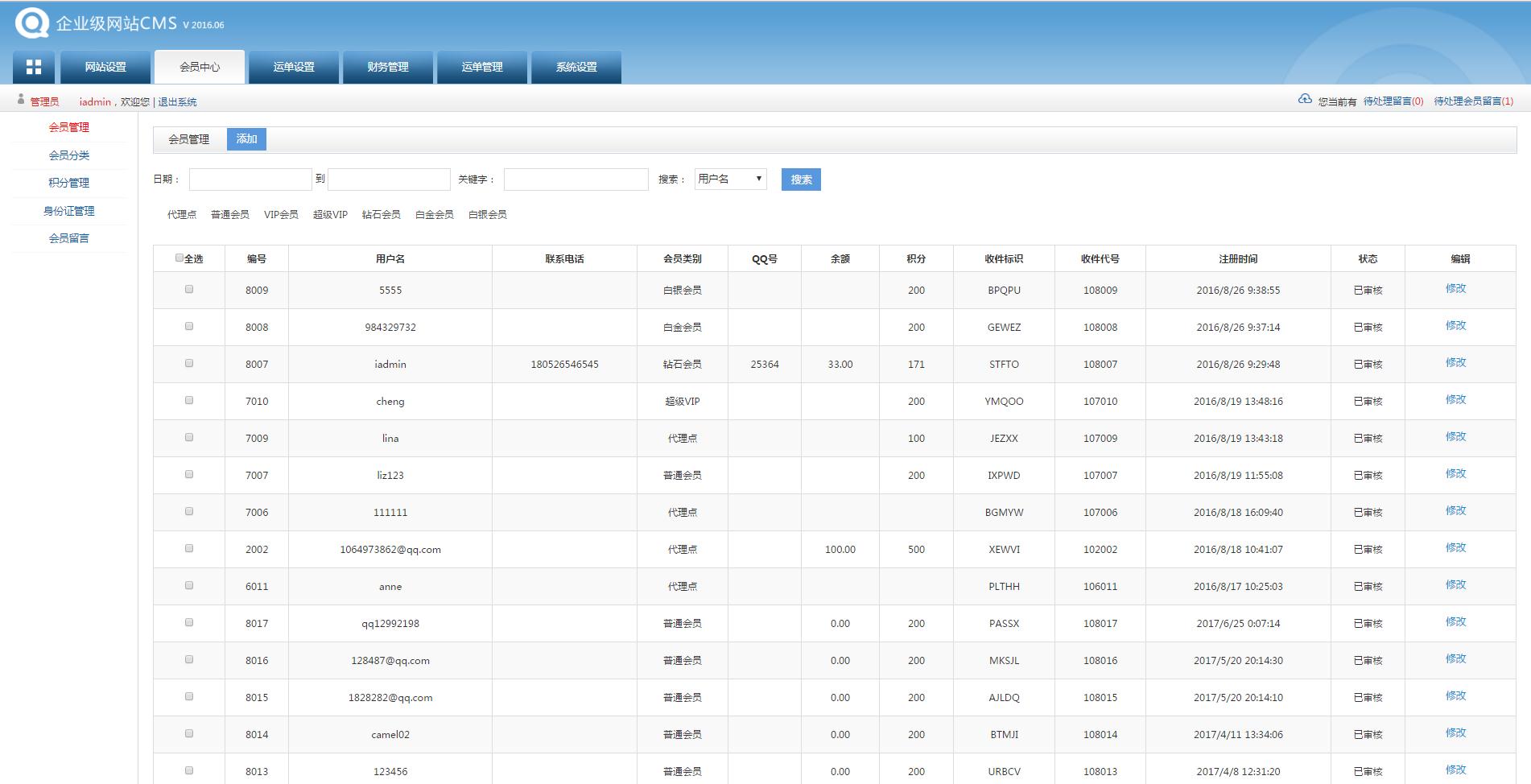Click the administrator user icon
The image size is (1531, 784).
21,100
